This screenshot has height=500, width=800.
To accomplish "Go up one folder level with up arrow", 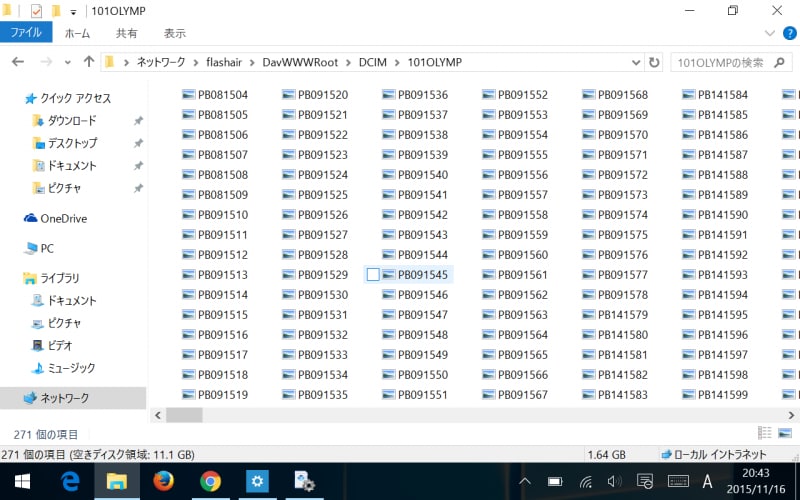I will (89, 62).
